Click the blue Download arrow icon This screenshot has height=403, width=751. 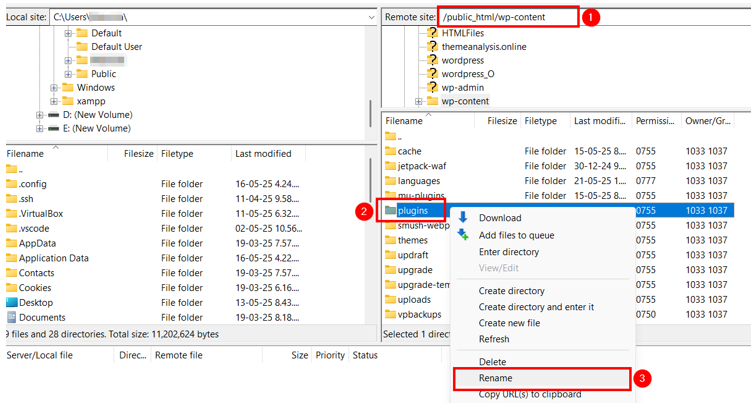pos(463,218)
